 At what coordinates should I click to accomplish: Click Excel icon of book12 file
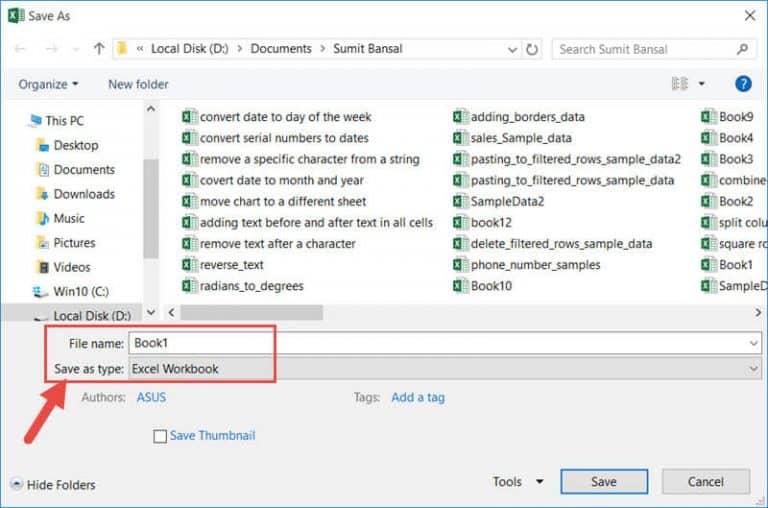point(460,222)
